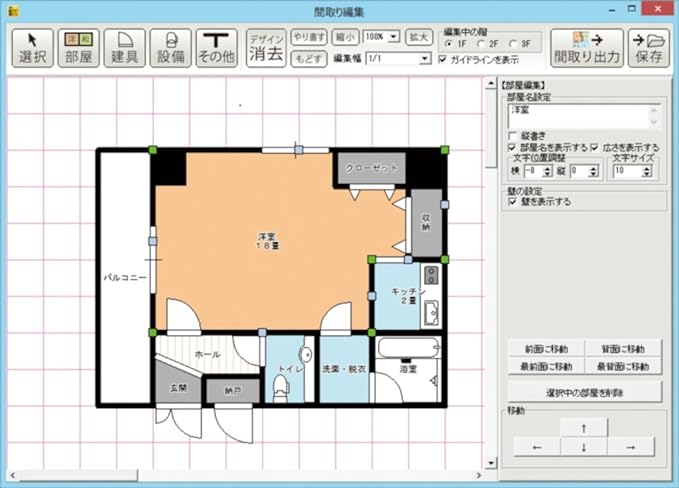The width and height of the screenshot is (679, 488).
Task: Select the 1F floor radio button
Action: coord(449,44)
